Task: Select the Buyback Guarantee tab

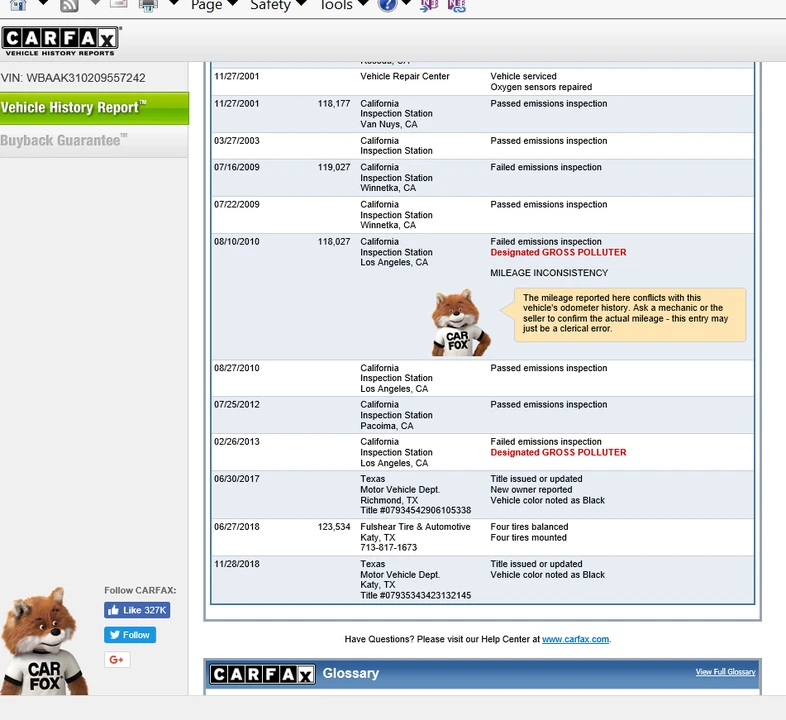Action: 94,141
